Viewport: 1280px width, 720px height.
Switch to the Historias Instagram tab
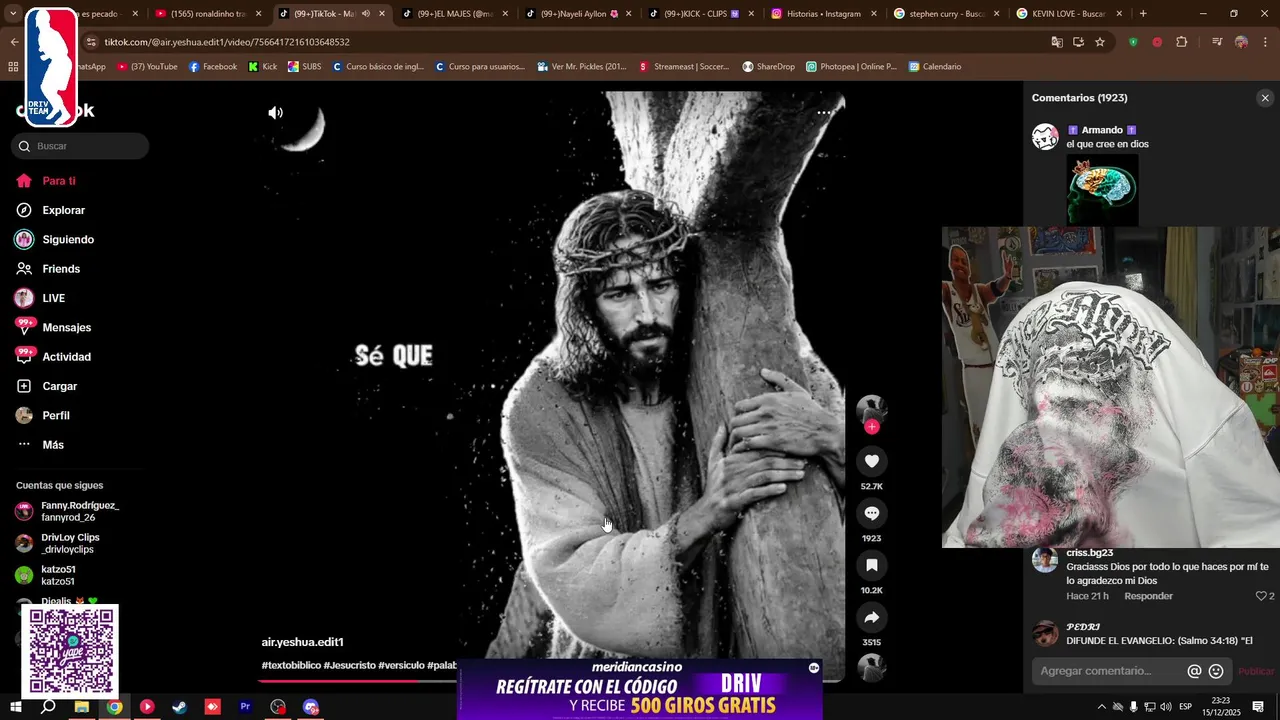824,14
